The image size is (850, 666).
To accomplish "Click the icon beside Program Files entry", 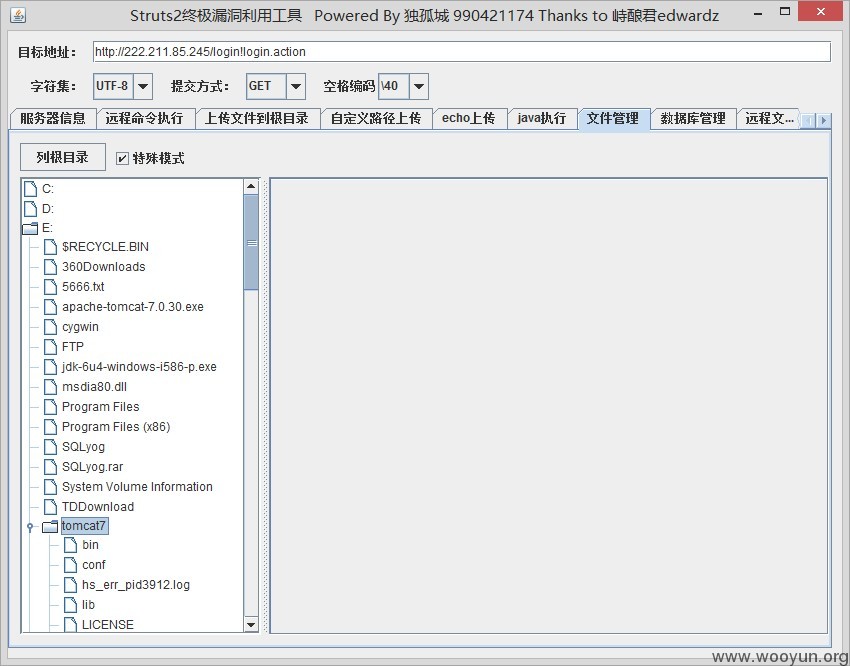I will (x=50, y=407).
